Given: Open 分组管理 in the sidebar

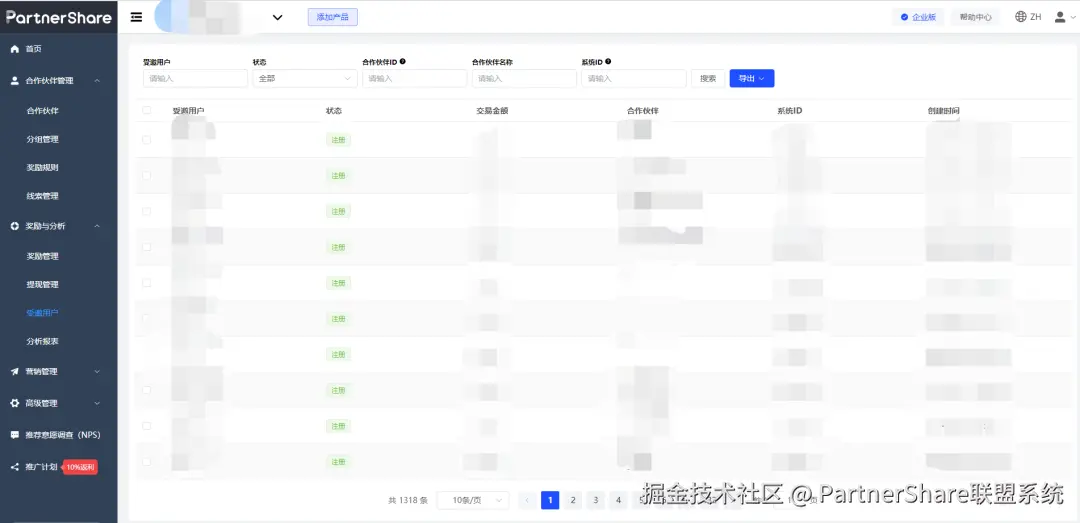Looking at the screenshot, I should pyautogui.click(x=43, y=139).
